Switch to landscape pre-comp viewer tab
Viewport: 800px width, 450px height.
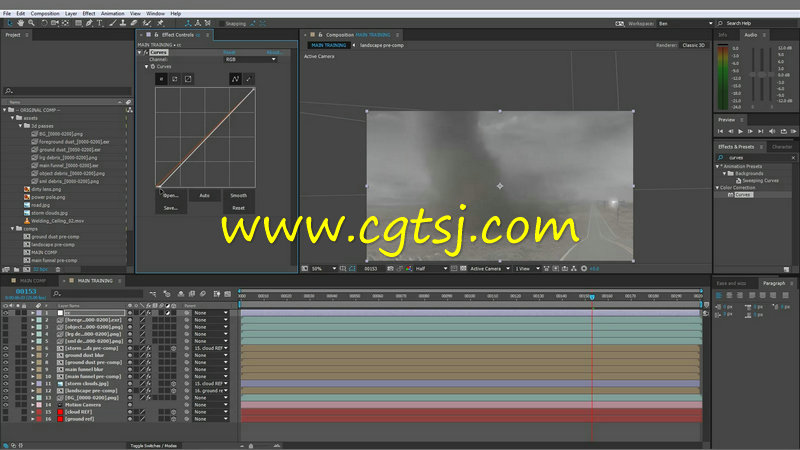pyautogui.click(x=382, y=45)
